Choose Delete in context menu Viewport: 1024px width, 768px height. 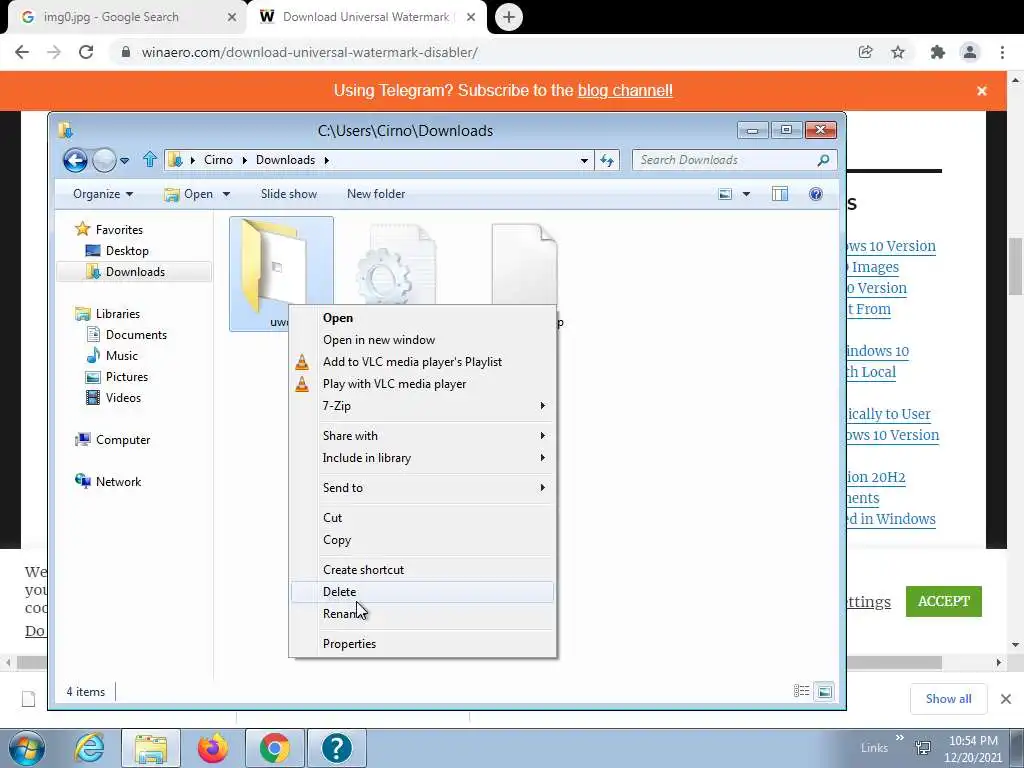[423, 592]
